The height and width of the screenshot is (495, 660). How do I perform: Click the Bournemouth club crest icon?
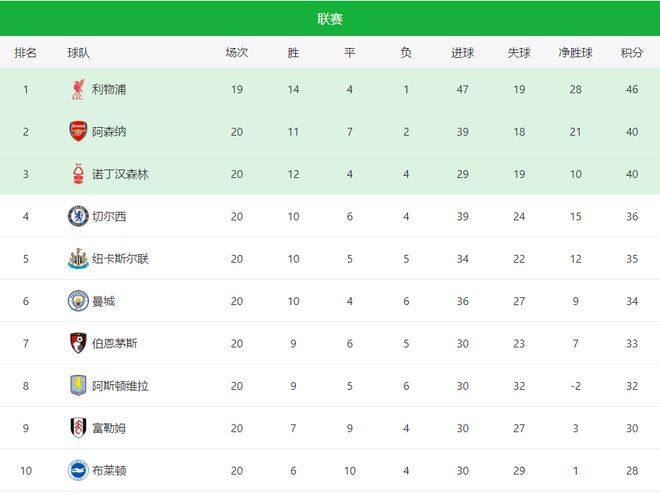click(x=77, y=343)
